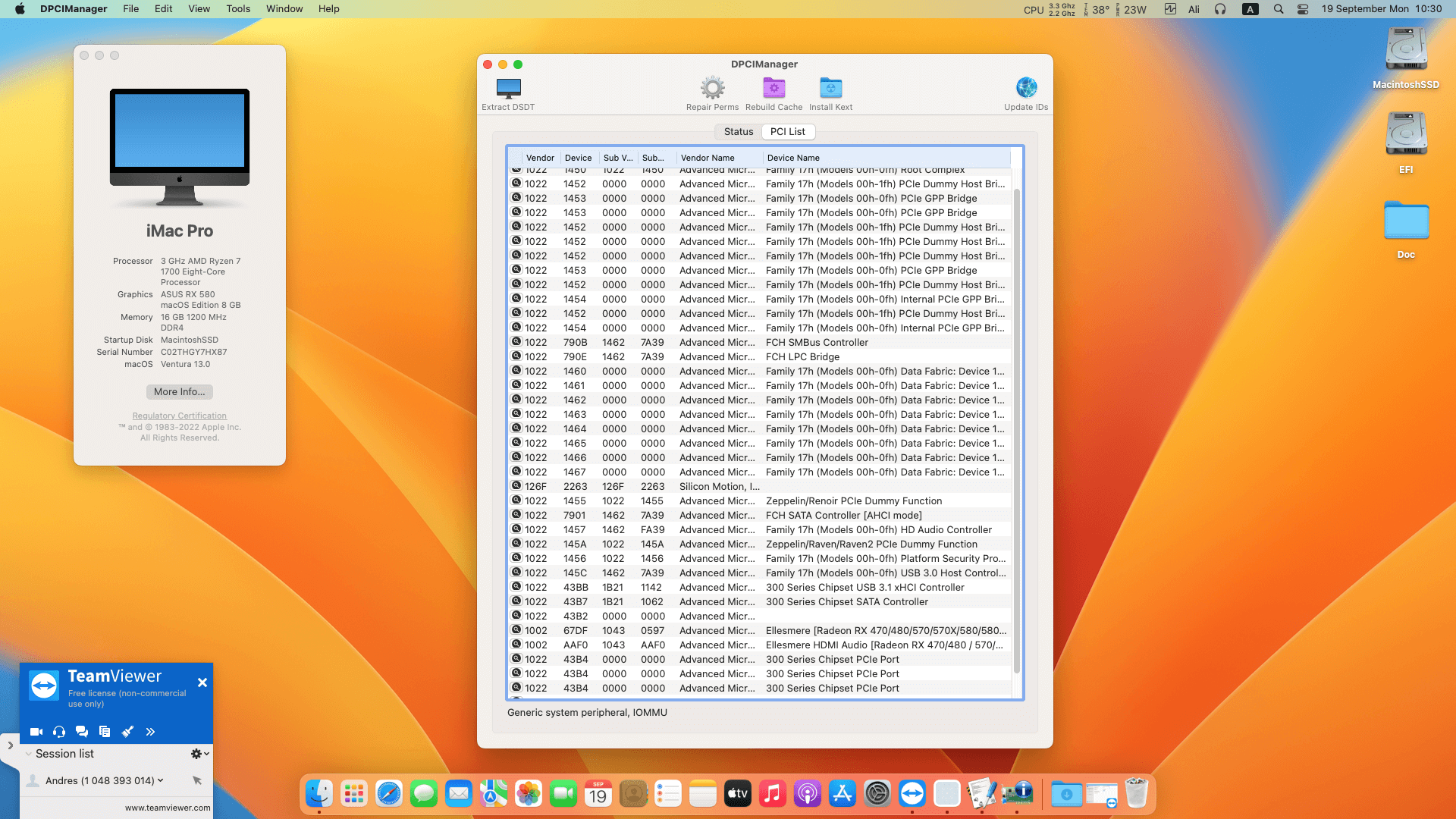1456x819 pixels.
Task: Click the Extract DSDT toolbar icon
Action: 508,88
